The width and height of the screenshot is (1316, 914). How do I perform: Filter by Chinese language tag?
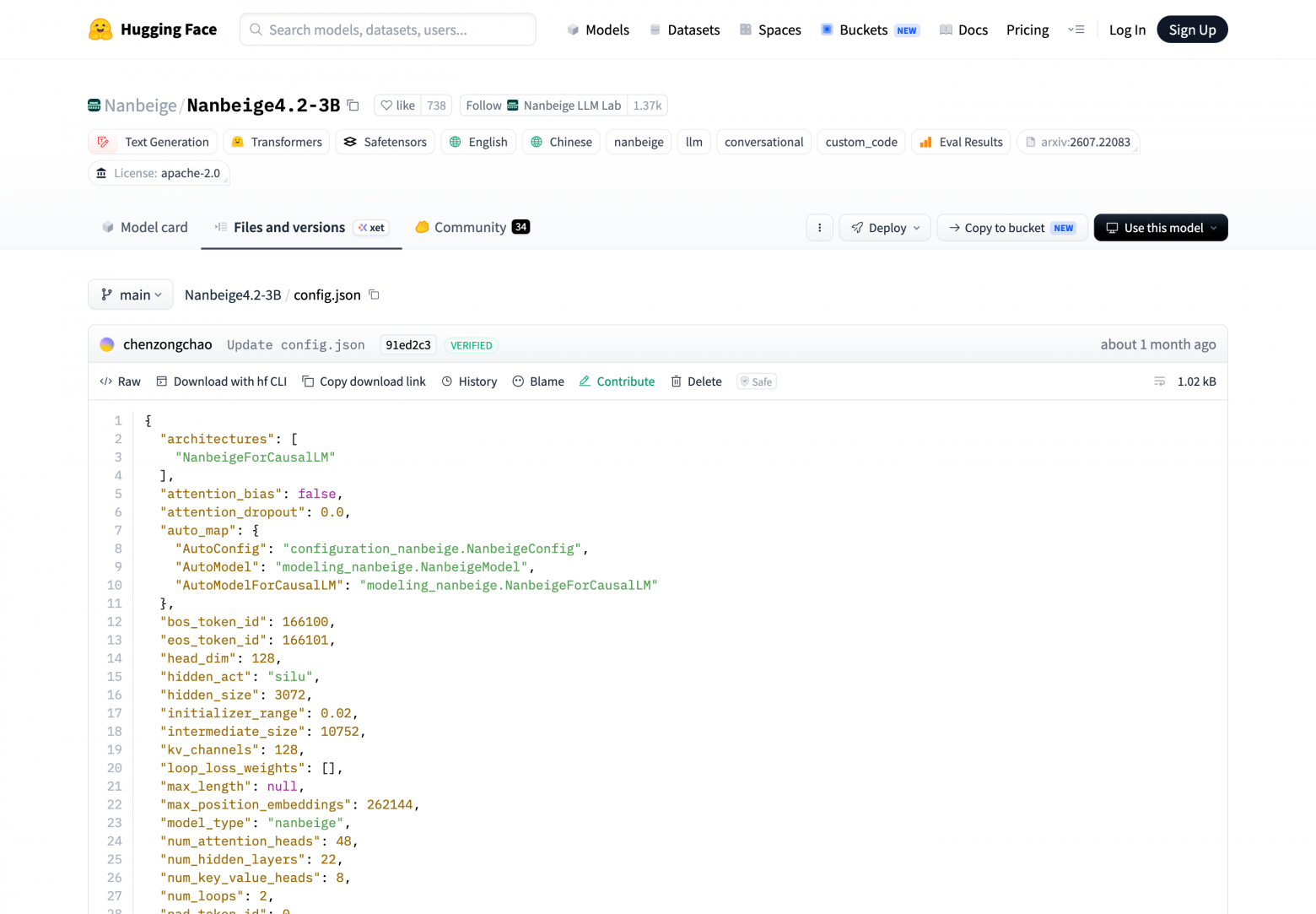tap(561, 142)
